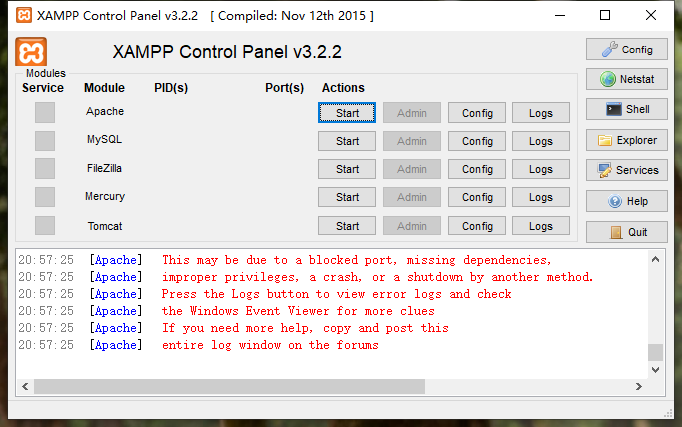This screenshot has height=427, width=682.
Task: Click the Tomcat Admin button
Action: (411, 226)
